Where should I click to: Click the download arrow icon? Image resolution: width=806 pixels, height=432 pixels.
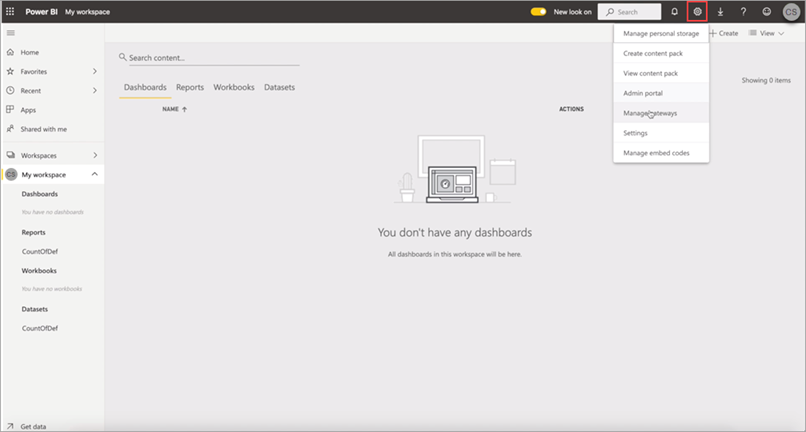click(x=720, y=12)
